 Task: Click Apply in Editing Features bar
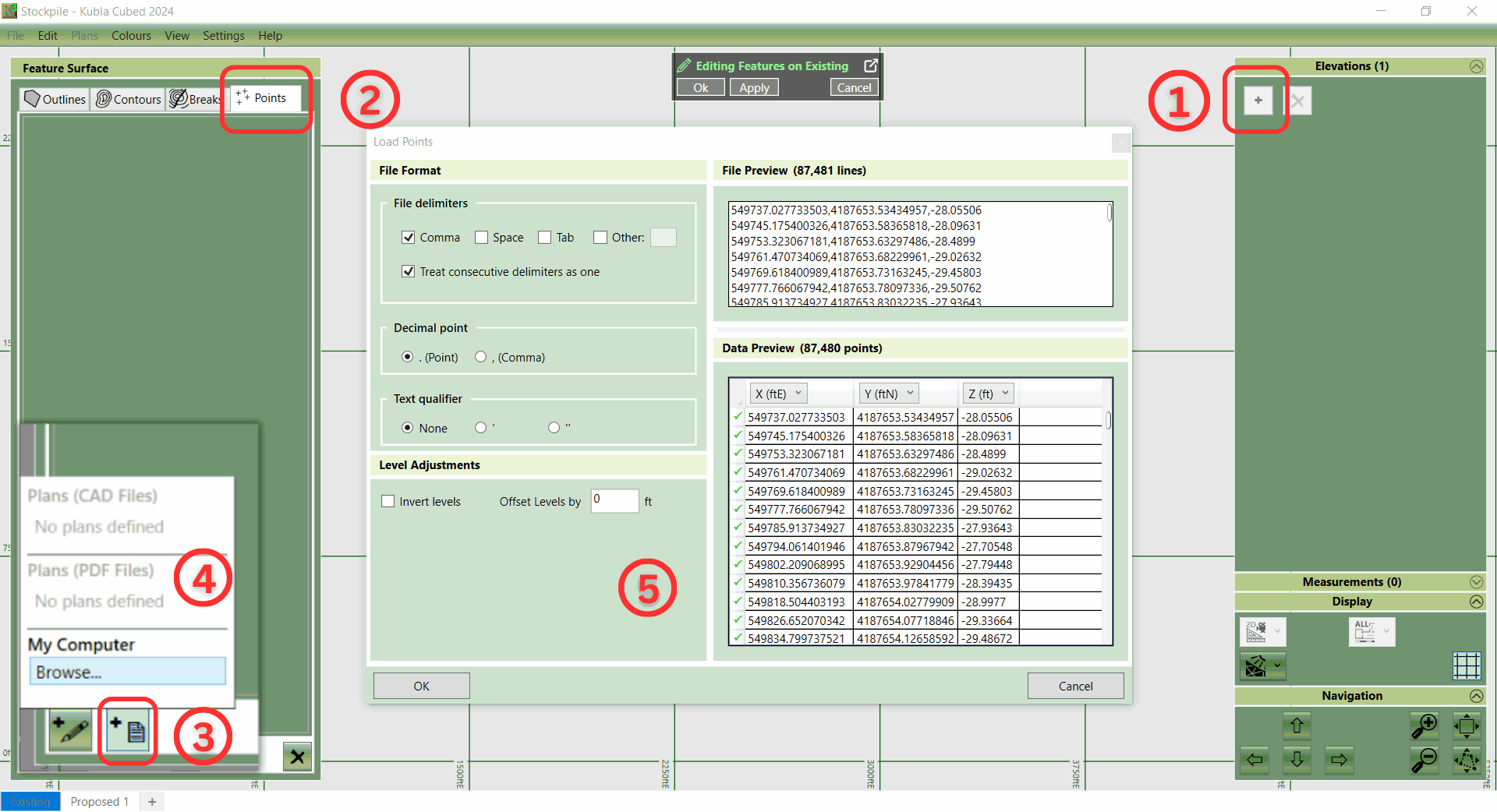(x=754, y=88)
